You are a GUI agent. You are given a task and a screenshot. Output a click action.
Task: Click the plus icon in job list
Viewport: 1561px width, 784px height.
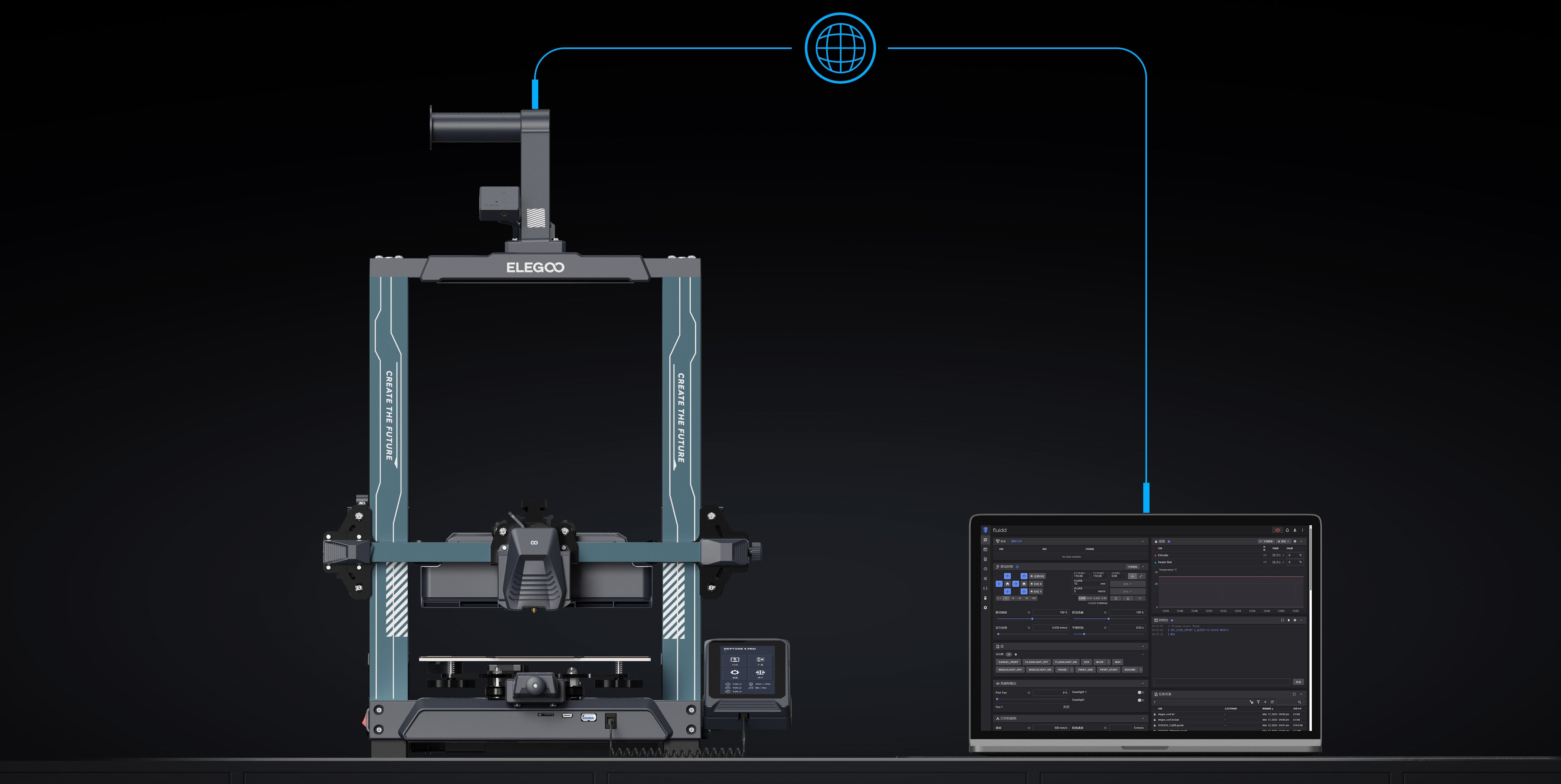pos(1265,702)
